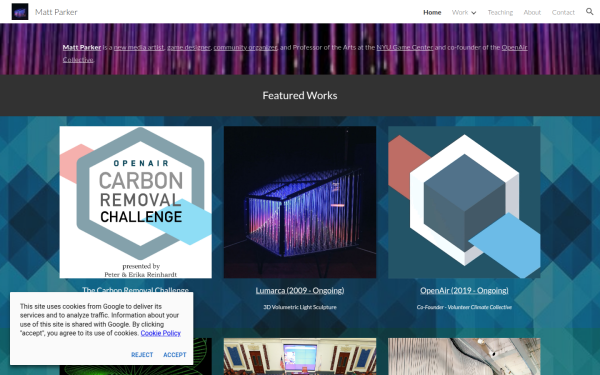Image resolution: width=600 pixels, height=375 pixels.
Task: Open the search magnifier icon
Action: pyautogui.click(x=590, y=11)
